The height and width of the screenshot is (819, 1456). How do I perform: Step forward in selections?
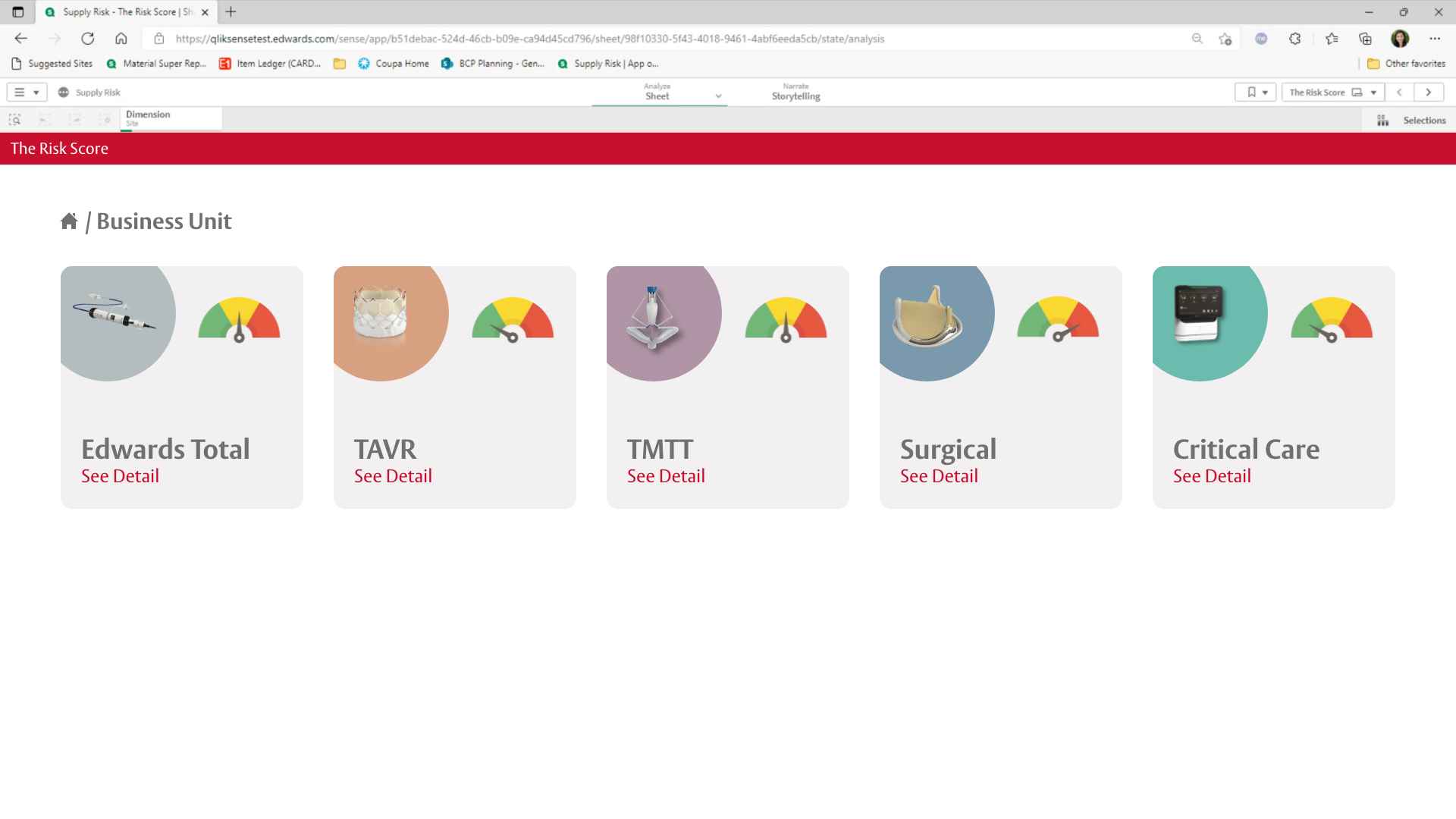point(75,120)
